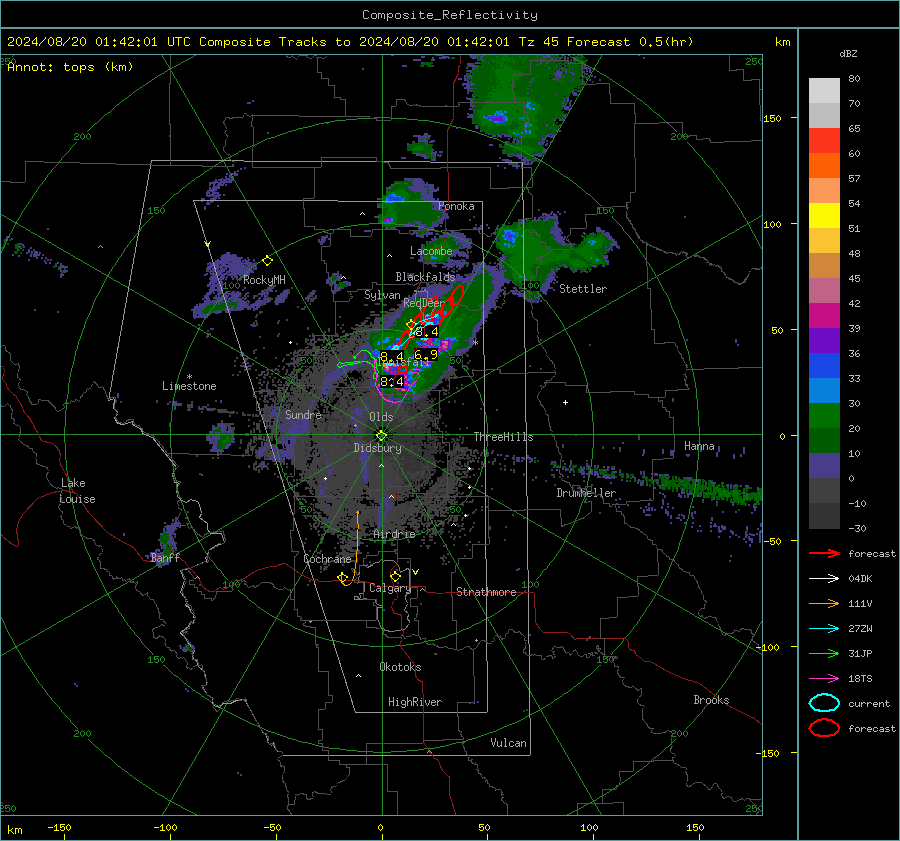Pick the blue 33-36 dBZ swatch
This screenshot has width=900, height=841.
[x=824, y=365]
